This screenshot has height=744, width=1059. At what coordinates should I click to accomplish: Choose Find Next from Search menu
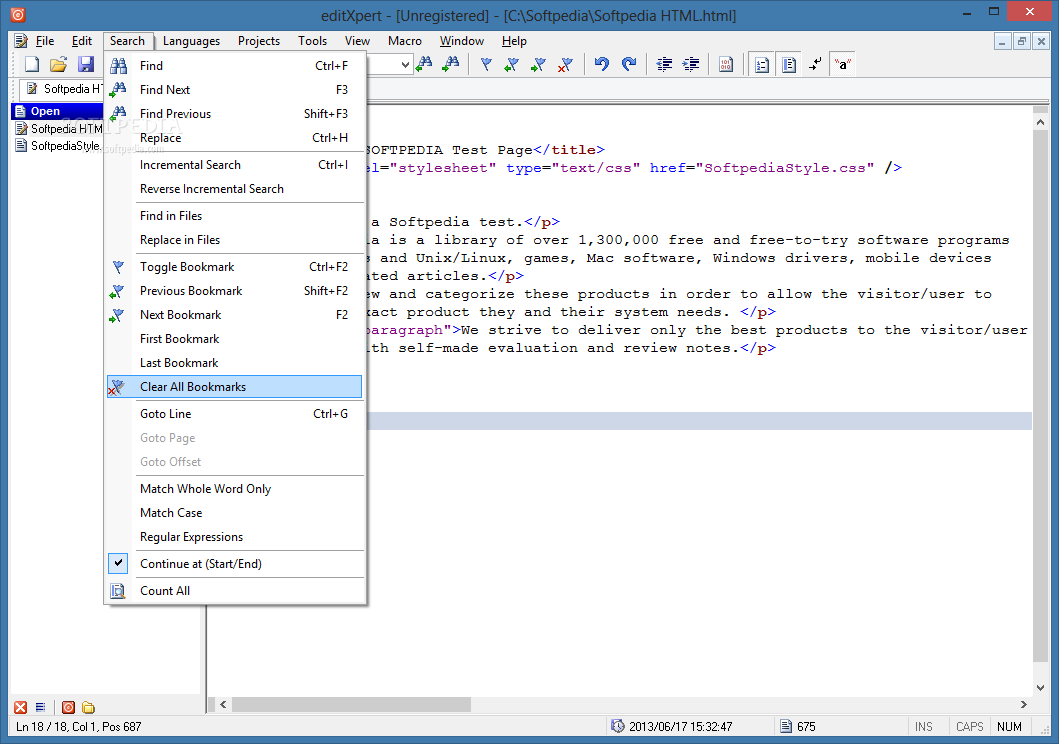pyautogui.click(x=236, y=90)
